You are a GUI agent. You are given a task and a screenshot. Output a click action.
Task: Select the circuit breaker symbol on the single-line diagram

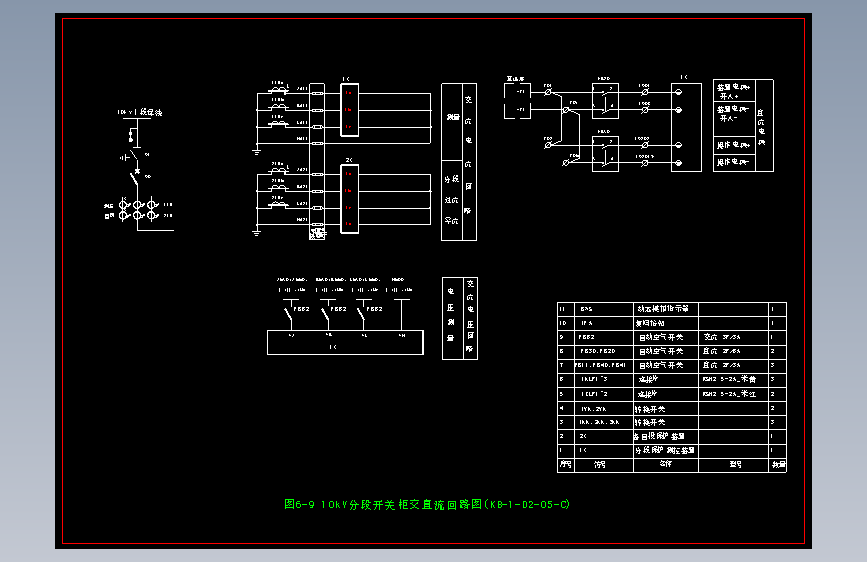(134, 178)
